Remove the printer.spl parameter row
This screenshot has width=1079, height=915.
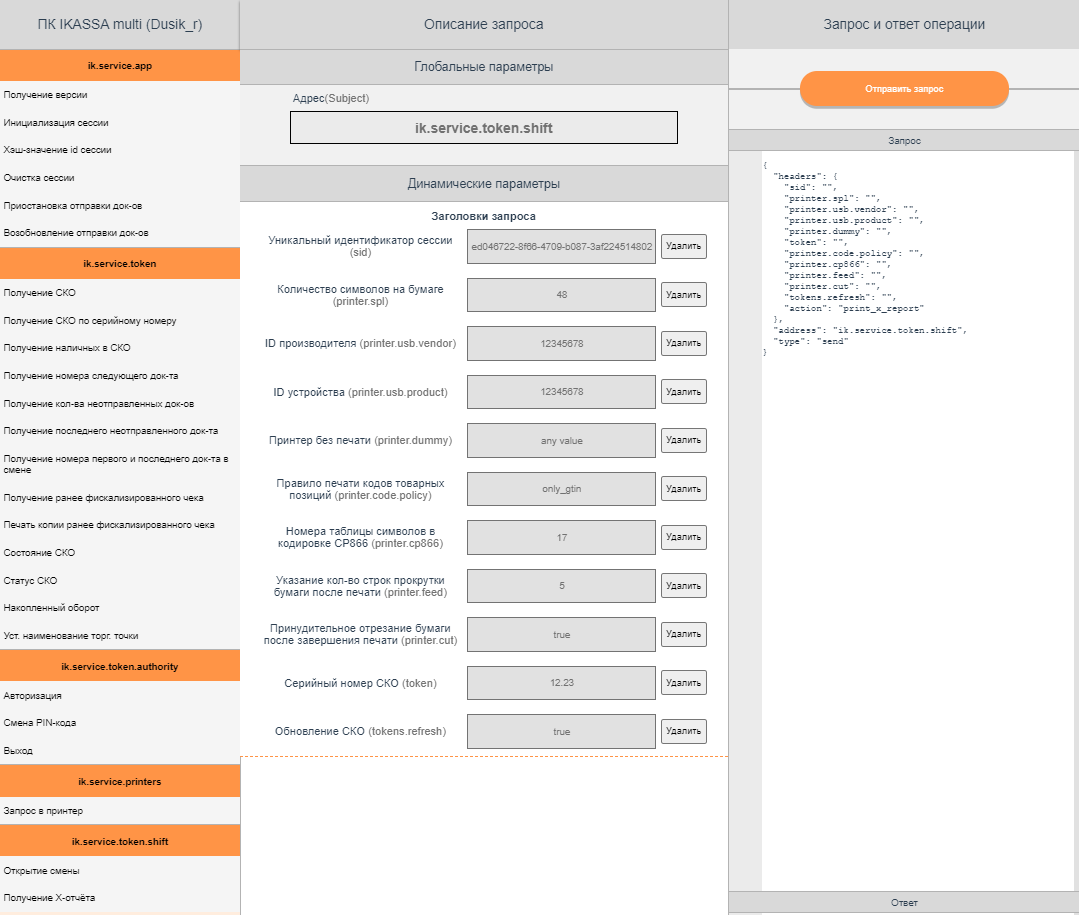[x=683, y=294]
